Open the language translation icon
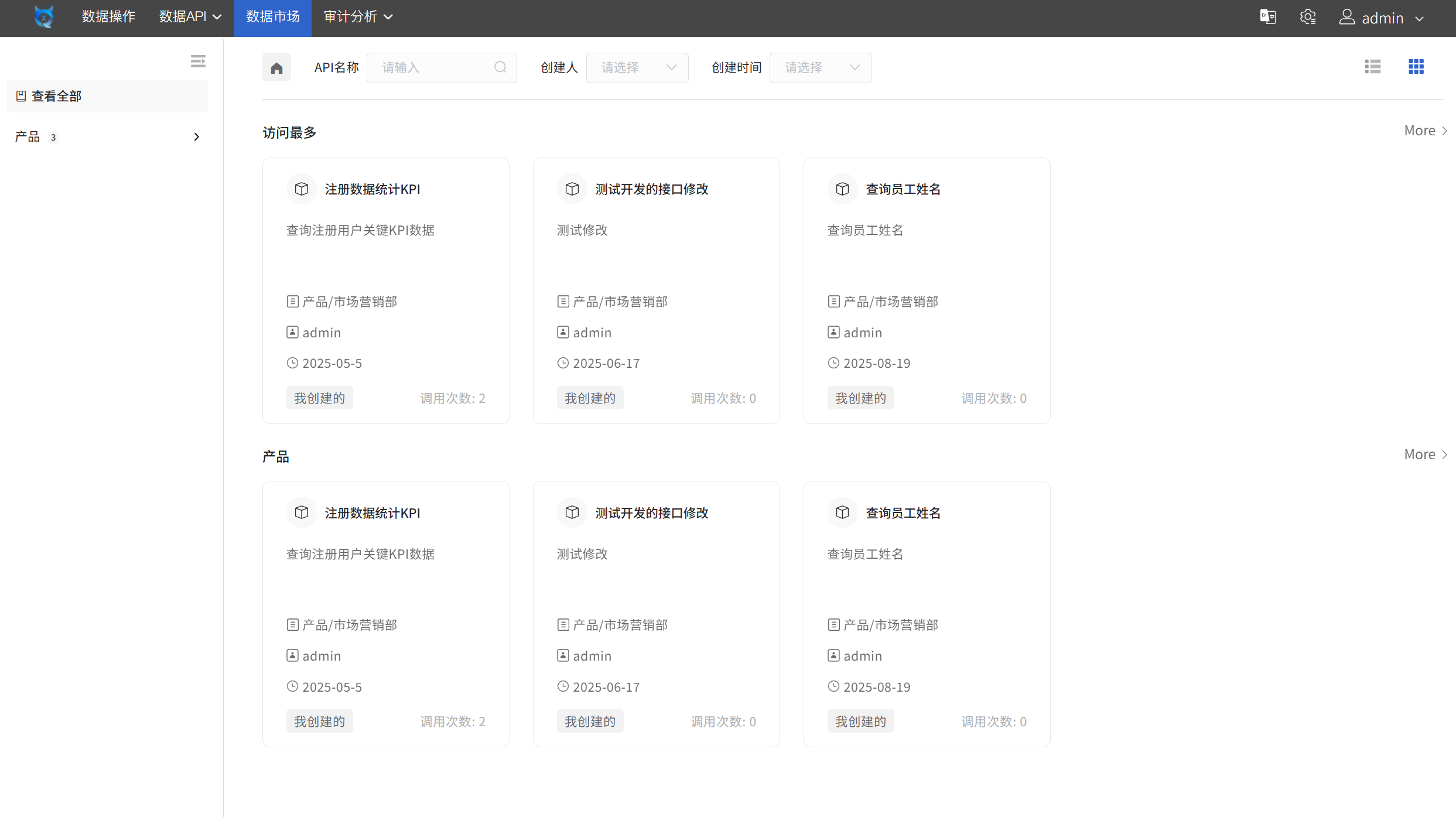Viewport: 1456px width, 817px height. click(1268, 17)
